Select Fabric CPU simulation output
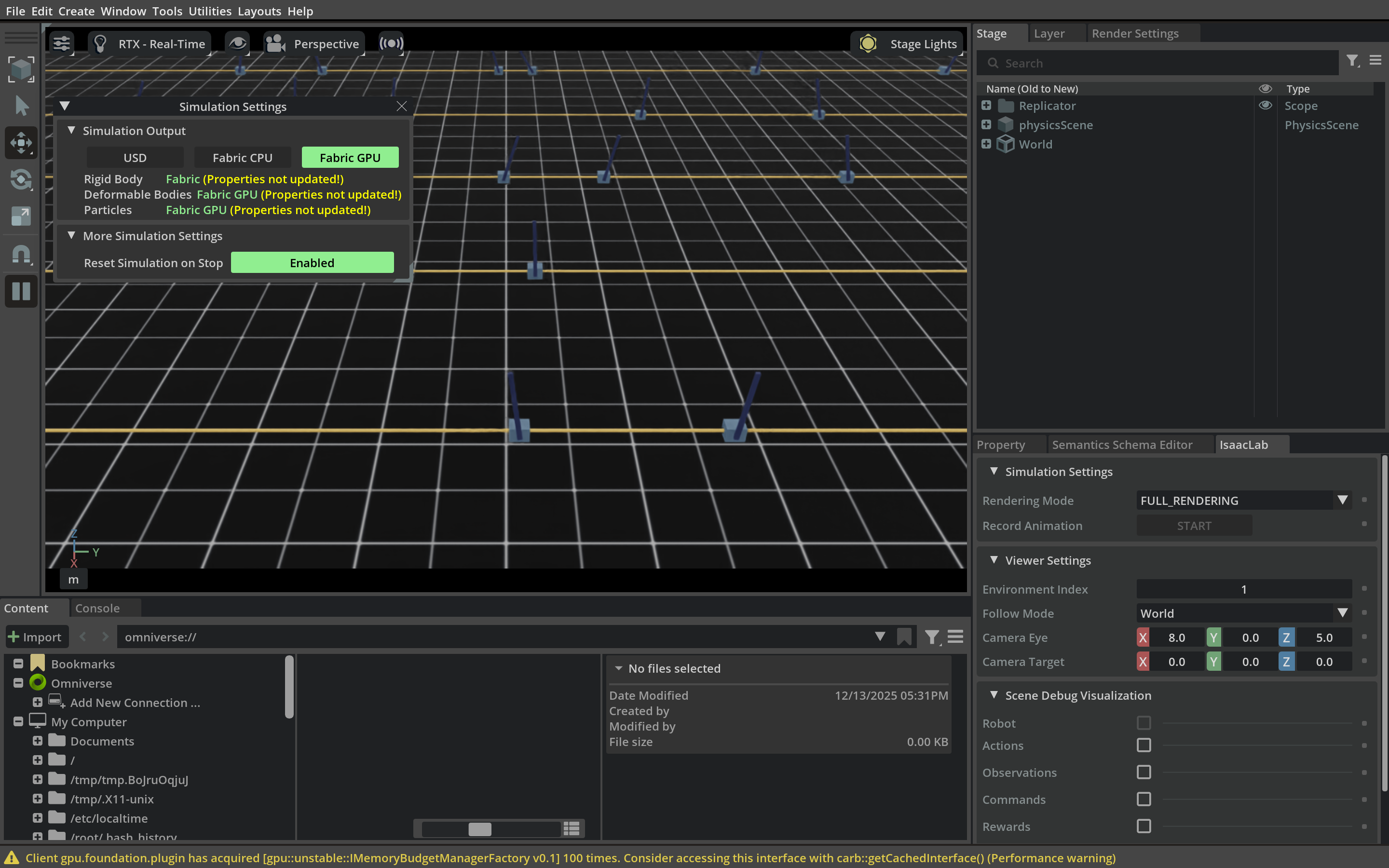This screenshot has width=1389, height=868. click(x=242, y=157)
